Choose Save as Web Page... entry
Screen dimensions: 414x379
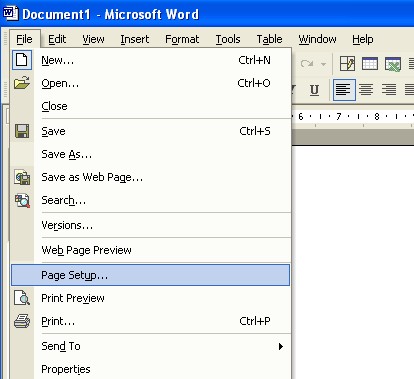pyautogui.click(x=150, y=177)
